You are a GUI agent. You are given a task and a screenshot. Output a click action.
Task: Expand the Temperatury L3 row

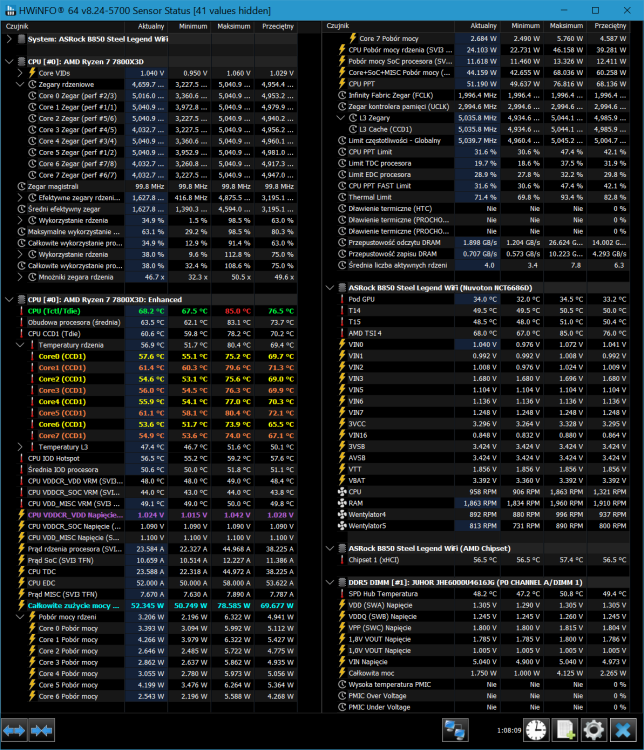click(20, 447)
